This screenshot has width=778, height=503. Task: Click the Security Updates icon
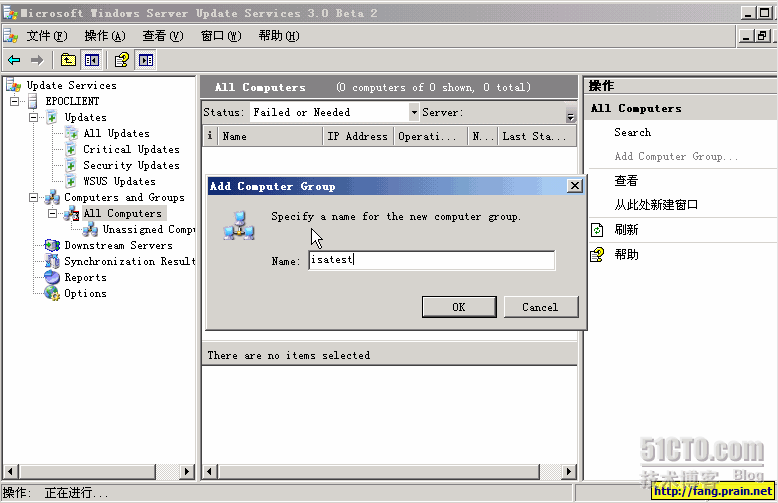pyautogui.click(x=71, y=165)
